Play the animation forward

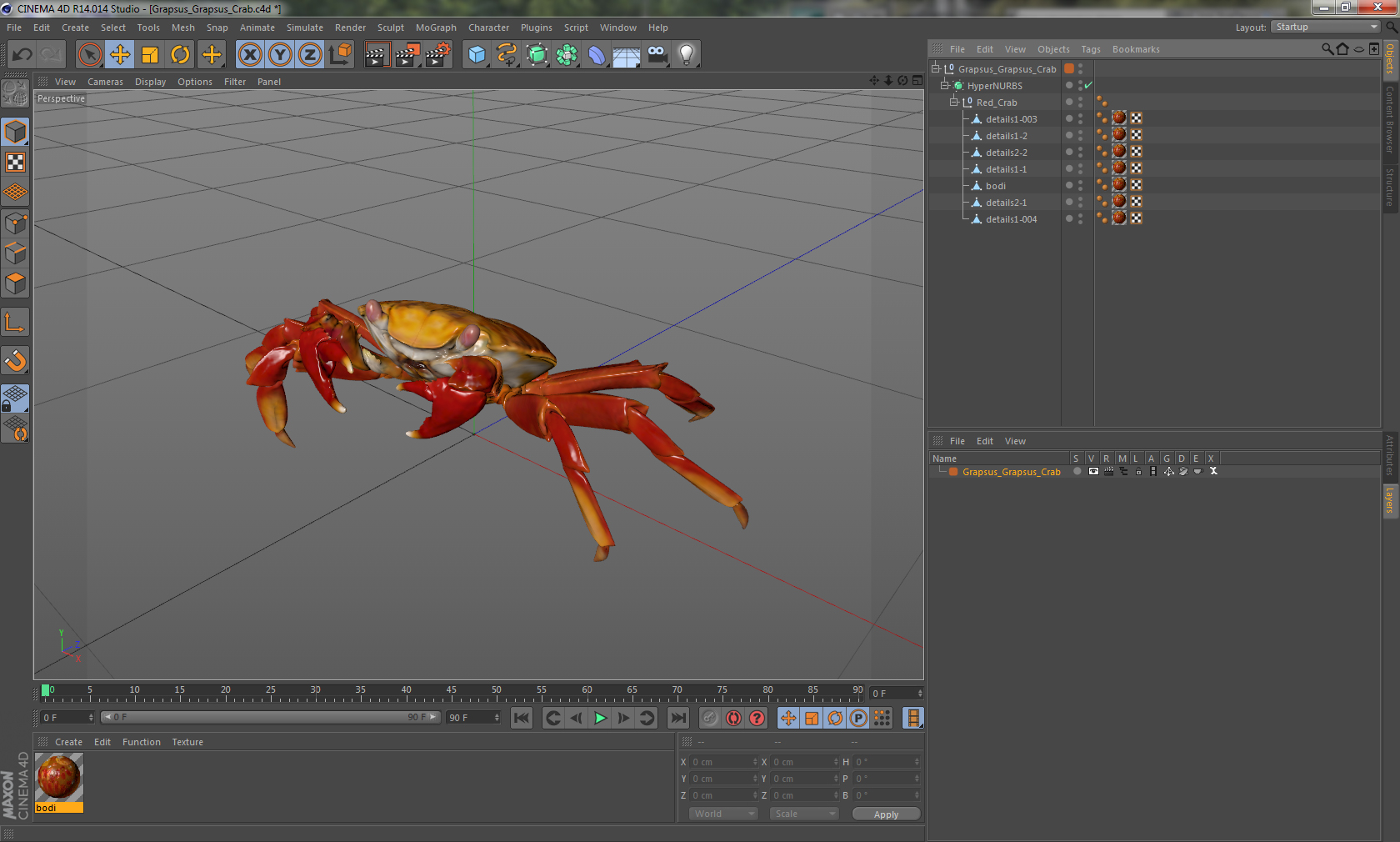(x=600, y=718)
